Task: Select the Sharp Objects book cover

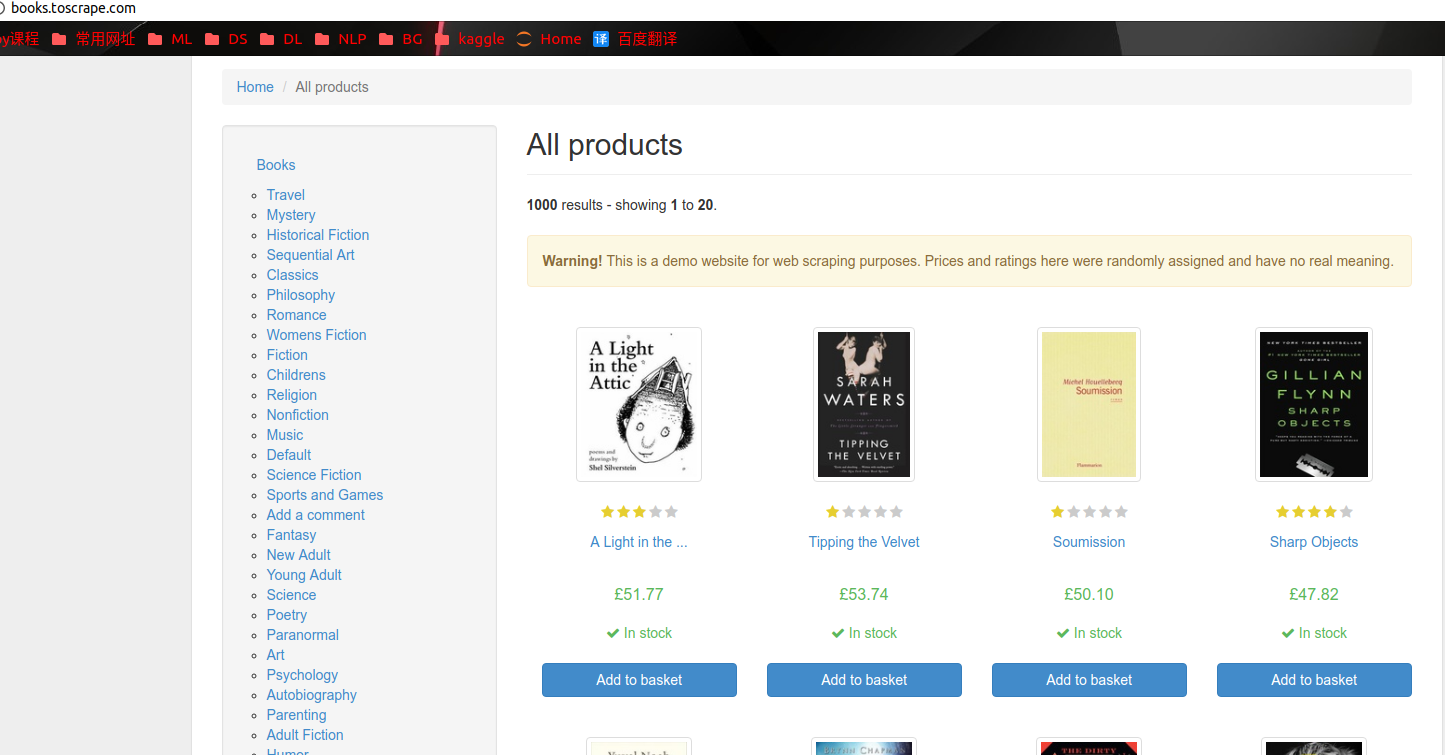Action: [1313, 404]
